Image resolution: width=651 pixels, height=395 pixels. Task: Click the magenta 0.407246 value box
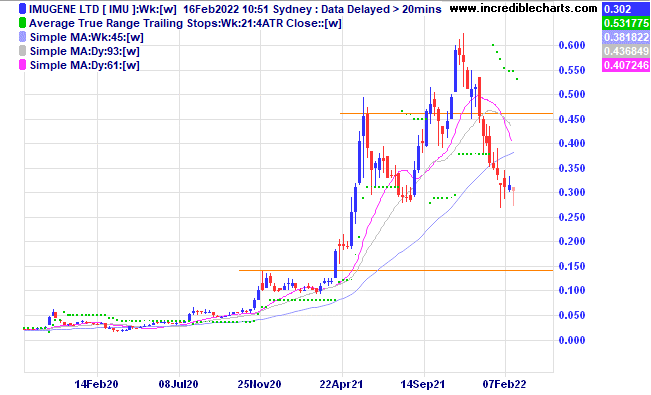626,65
